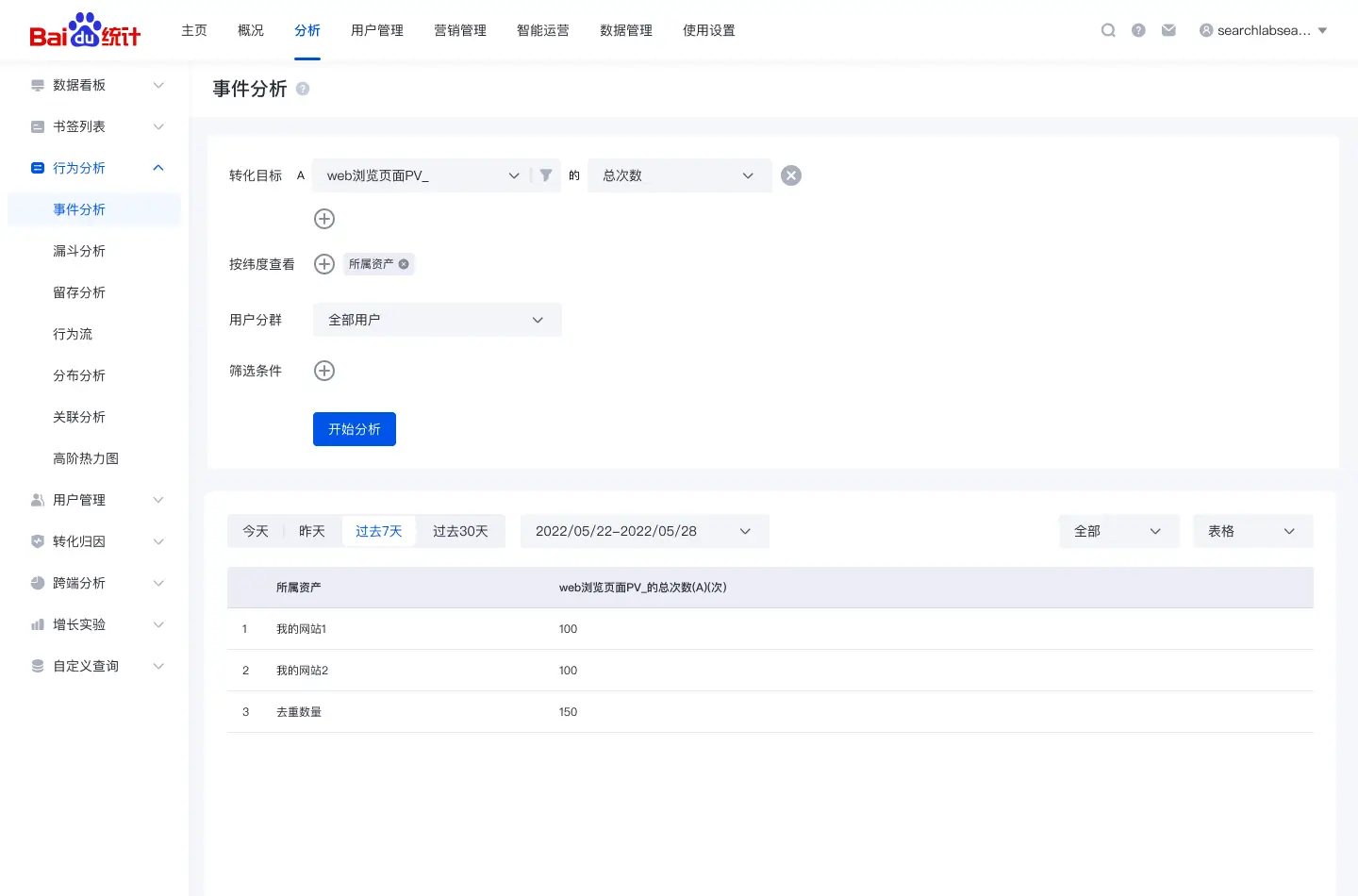Select the 昨天 time range tab
The image size is (1358, 896).
(x=312, y=531)
